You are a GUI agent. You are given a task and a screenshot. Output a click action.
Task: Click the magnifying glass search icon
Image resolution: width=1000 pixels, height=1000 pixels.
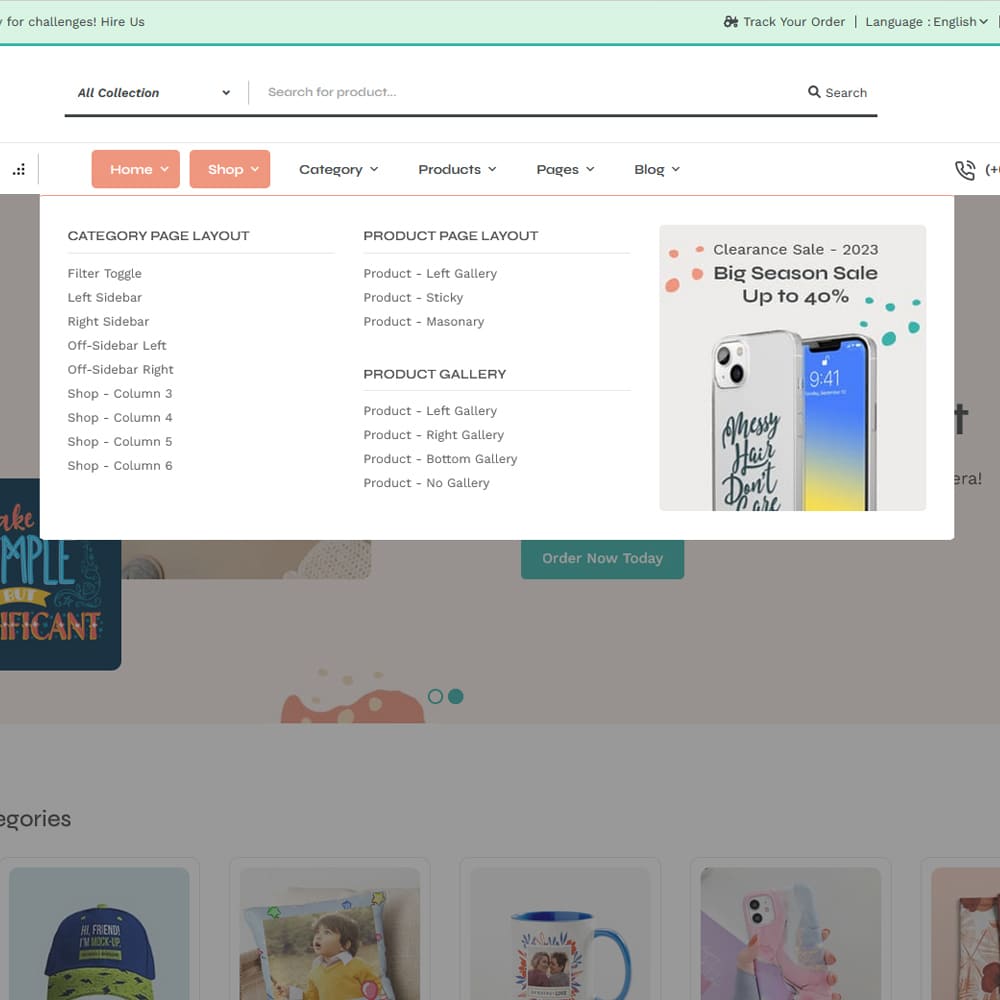pos(814,92)
